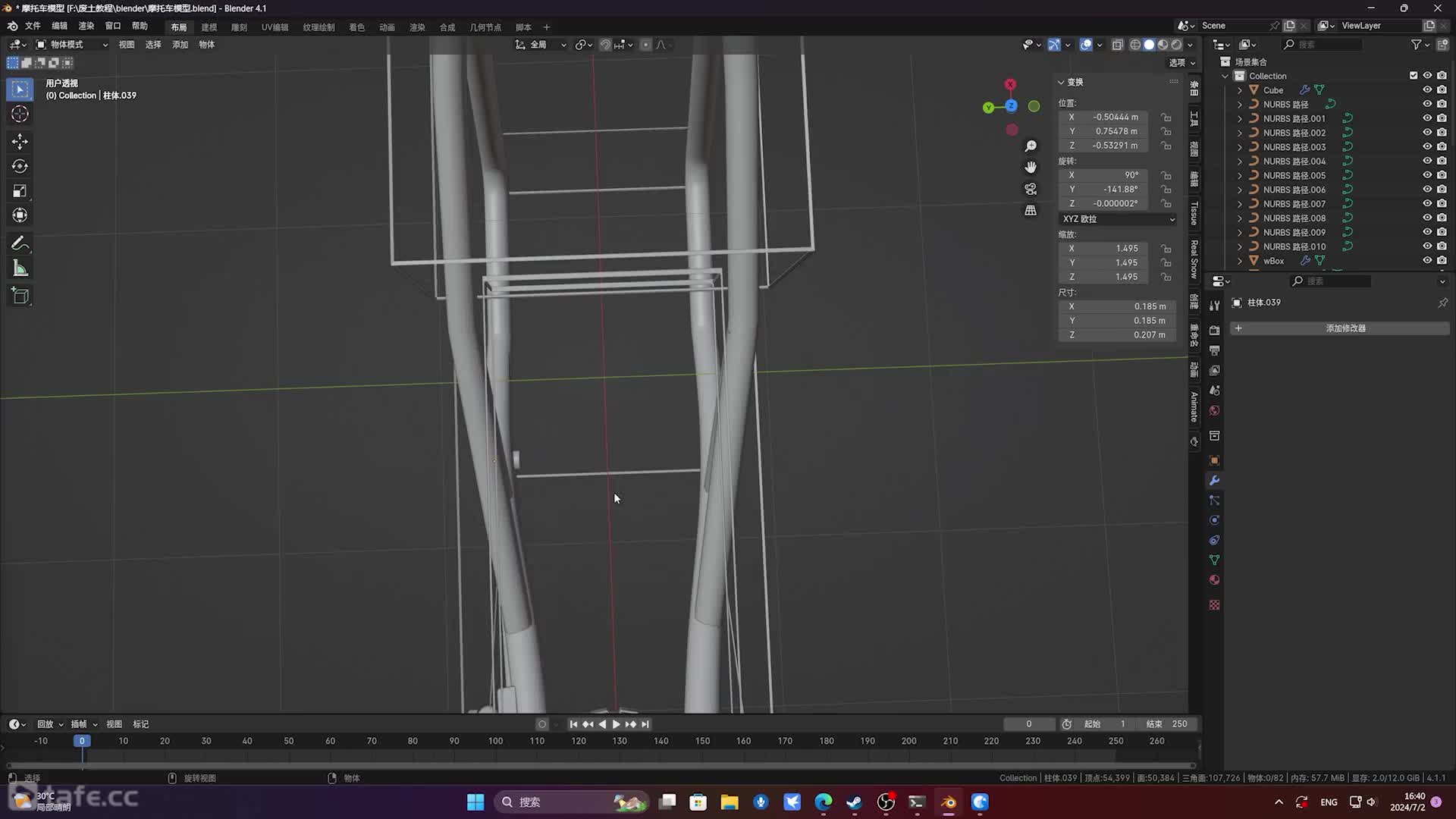Screen dimensions: 1456x819
Task: Lock the X location value
Action: click(x=1166, y=118)
